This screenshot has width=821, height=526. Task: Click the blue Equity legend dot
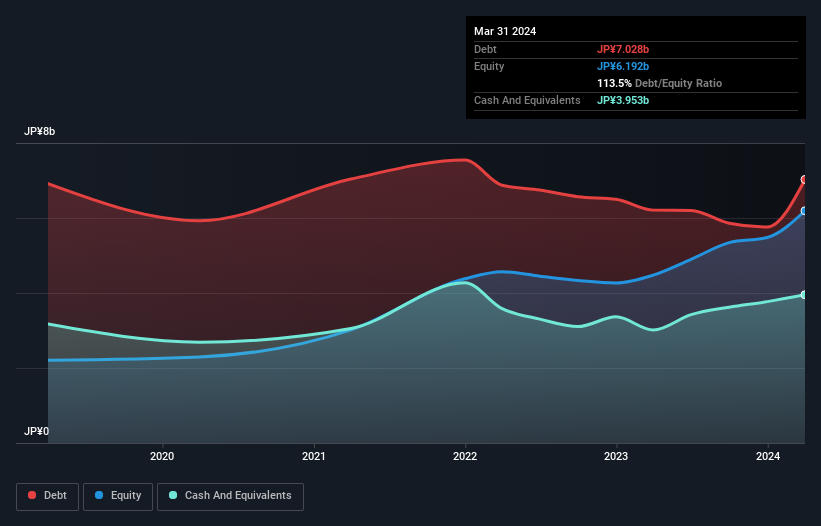tap(99, 495)
